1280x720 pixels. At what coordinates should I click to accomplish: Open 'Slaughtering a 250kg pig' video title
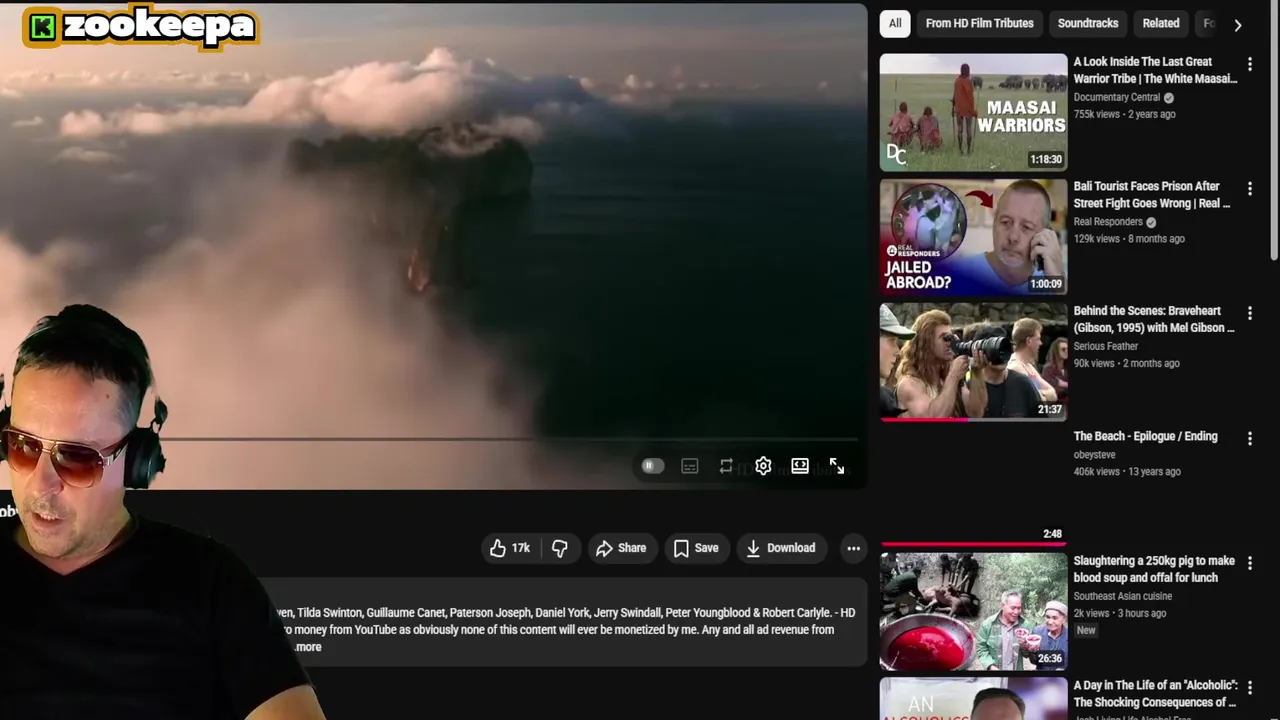tap(1154, 569)
